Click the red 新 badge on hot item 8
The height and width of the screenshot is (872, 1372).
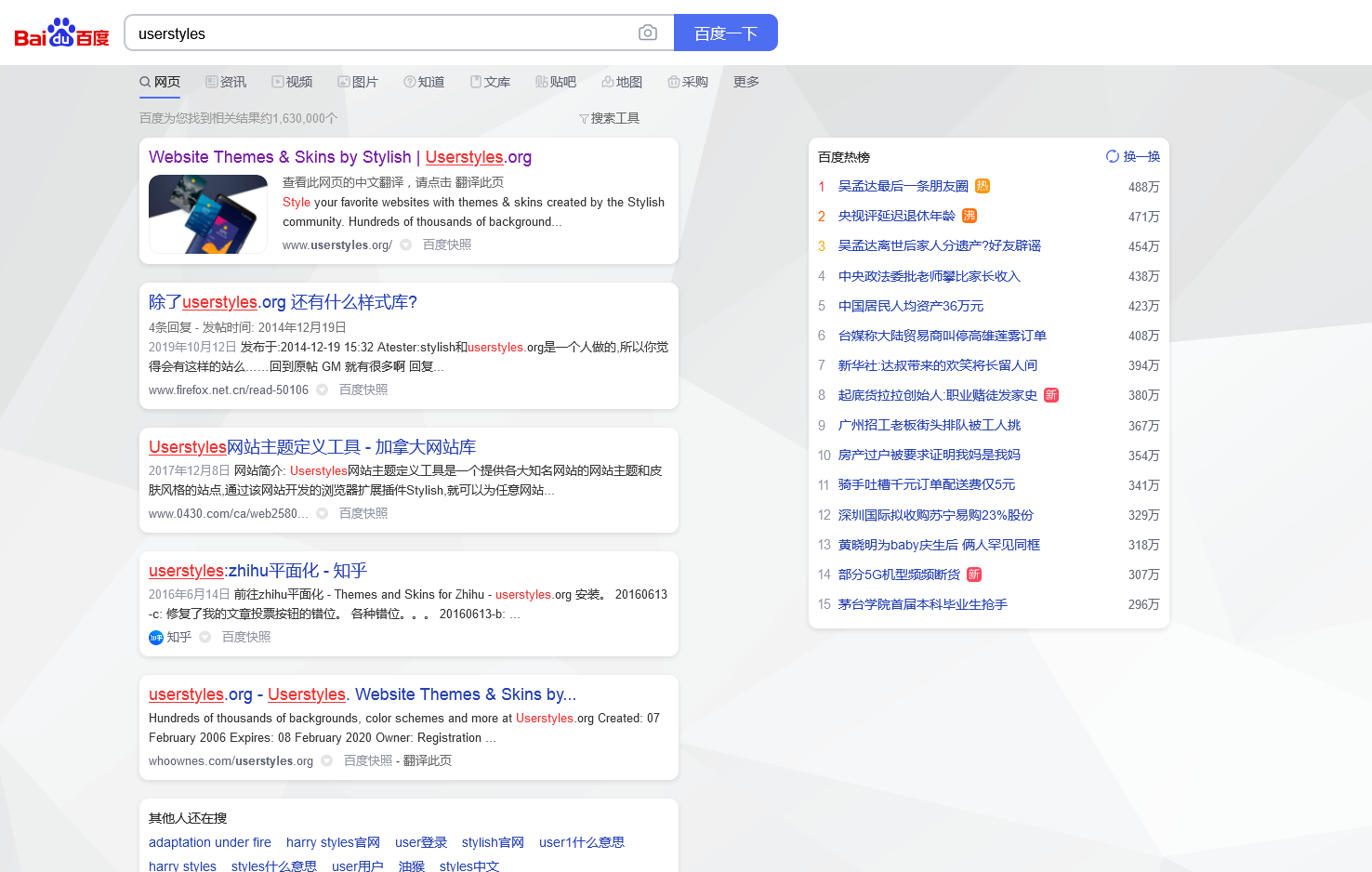click(x=1051, y=395)
